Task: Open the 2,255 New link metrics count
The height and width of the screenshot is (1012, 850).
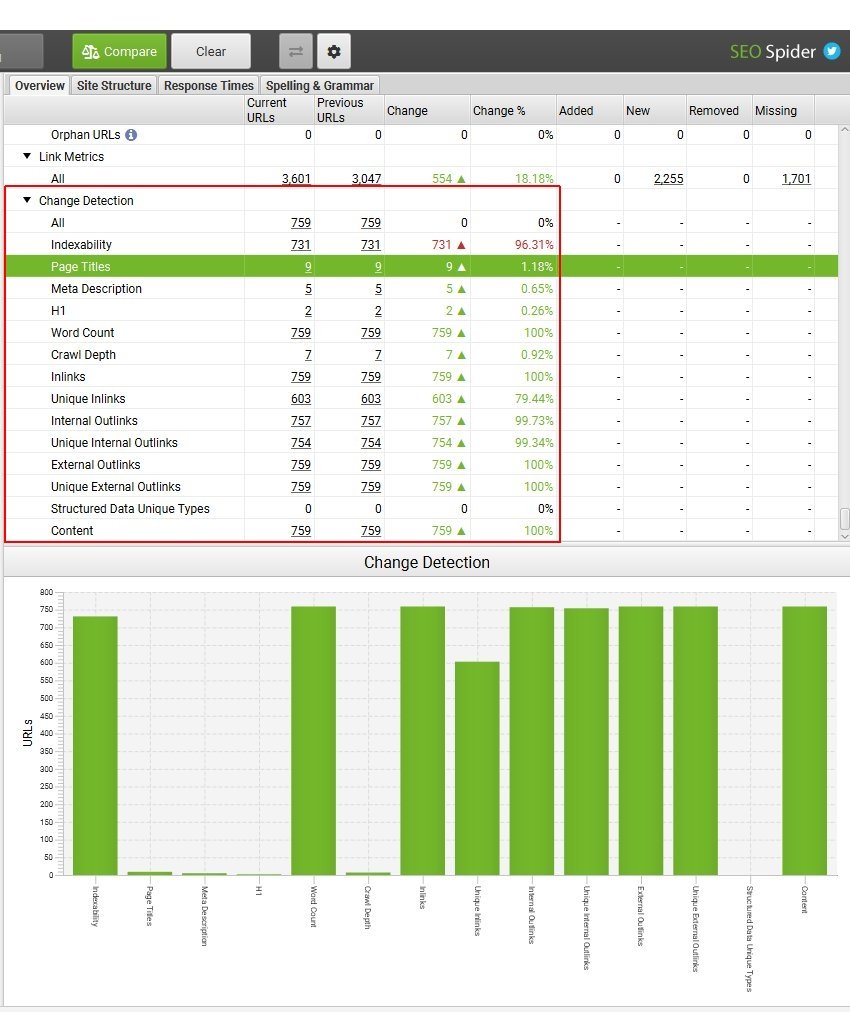Action: coord(668,179)
